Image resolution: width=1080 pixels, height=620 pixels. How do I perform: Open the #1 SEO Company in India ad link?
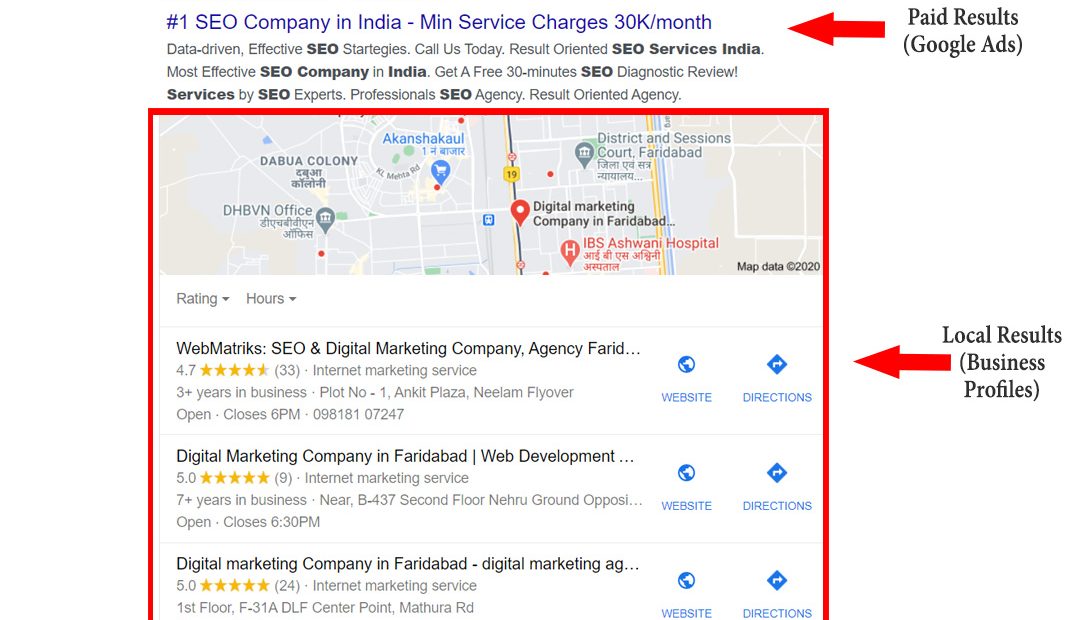tap(439, 22)
